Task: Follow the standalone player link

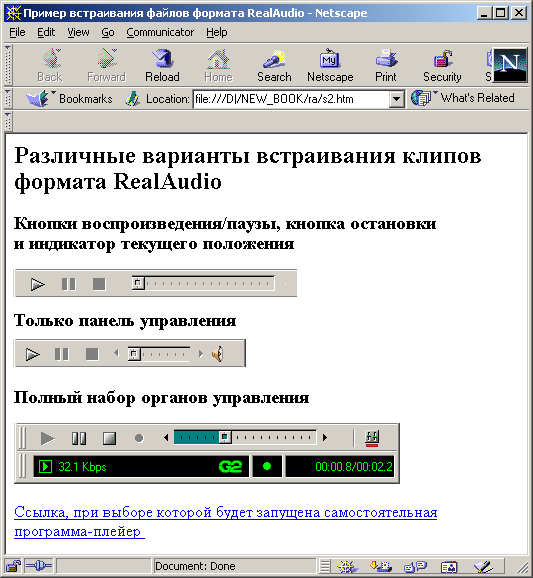Action: [x=226, y=522]
